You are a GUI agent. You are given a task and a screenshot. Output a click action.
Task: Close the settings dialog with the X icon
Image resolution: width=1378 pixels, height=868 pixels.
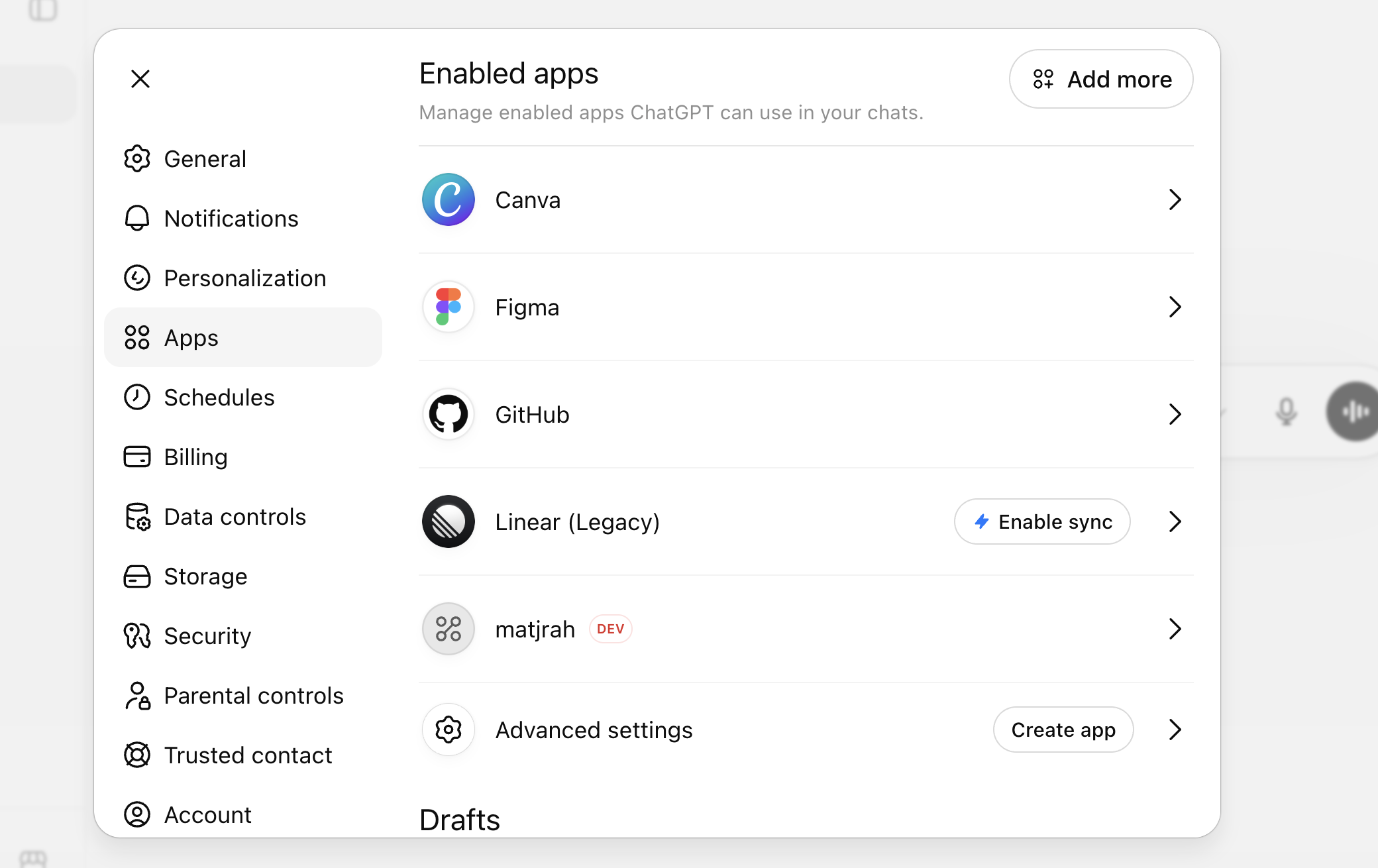pyautogui.click(x=140, y=79)
